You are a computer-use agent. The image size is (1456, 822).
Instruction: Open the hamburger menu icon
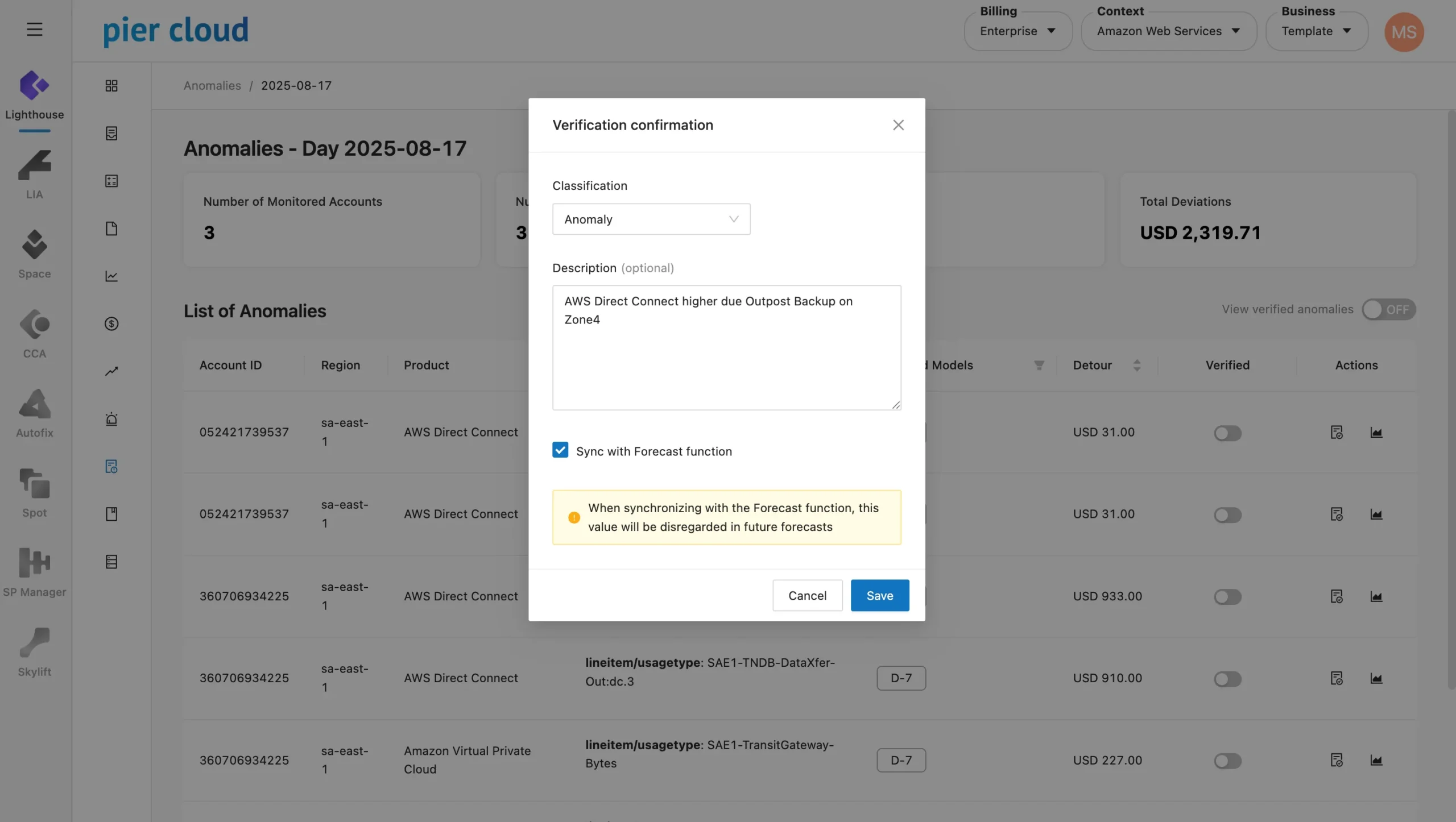tap(35, 29)
